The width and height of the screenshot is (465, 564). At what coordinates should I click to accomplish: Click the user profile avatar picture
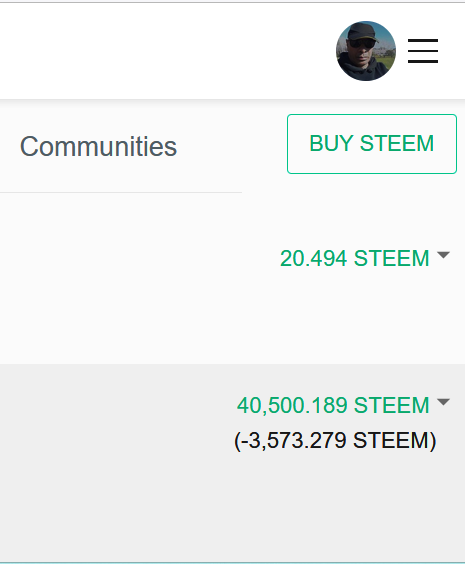[x=366, y=51]
